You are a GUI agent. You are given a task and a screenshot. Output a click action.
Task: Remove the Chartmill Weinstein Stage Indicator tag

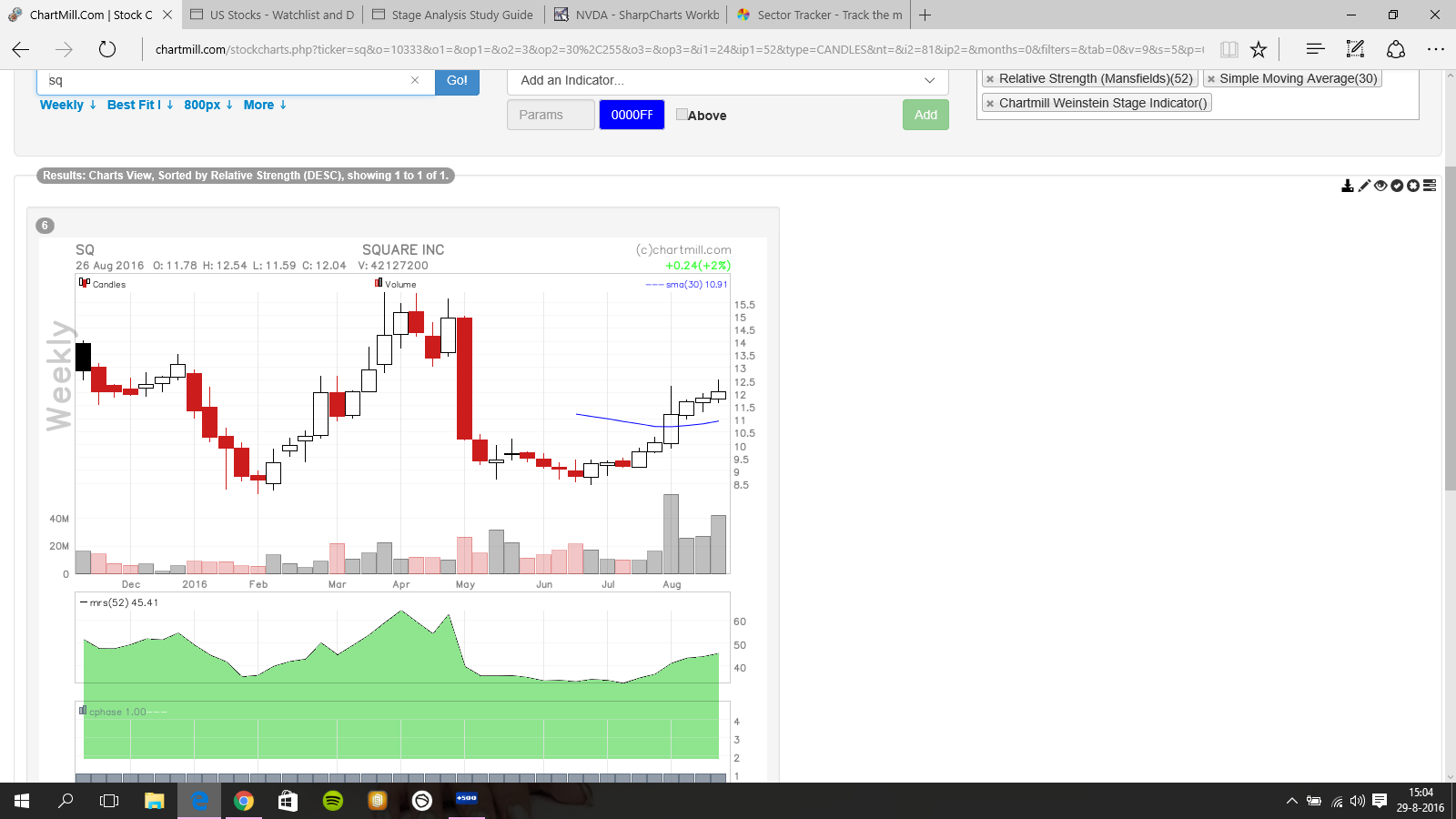click(x=990, y=104)
